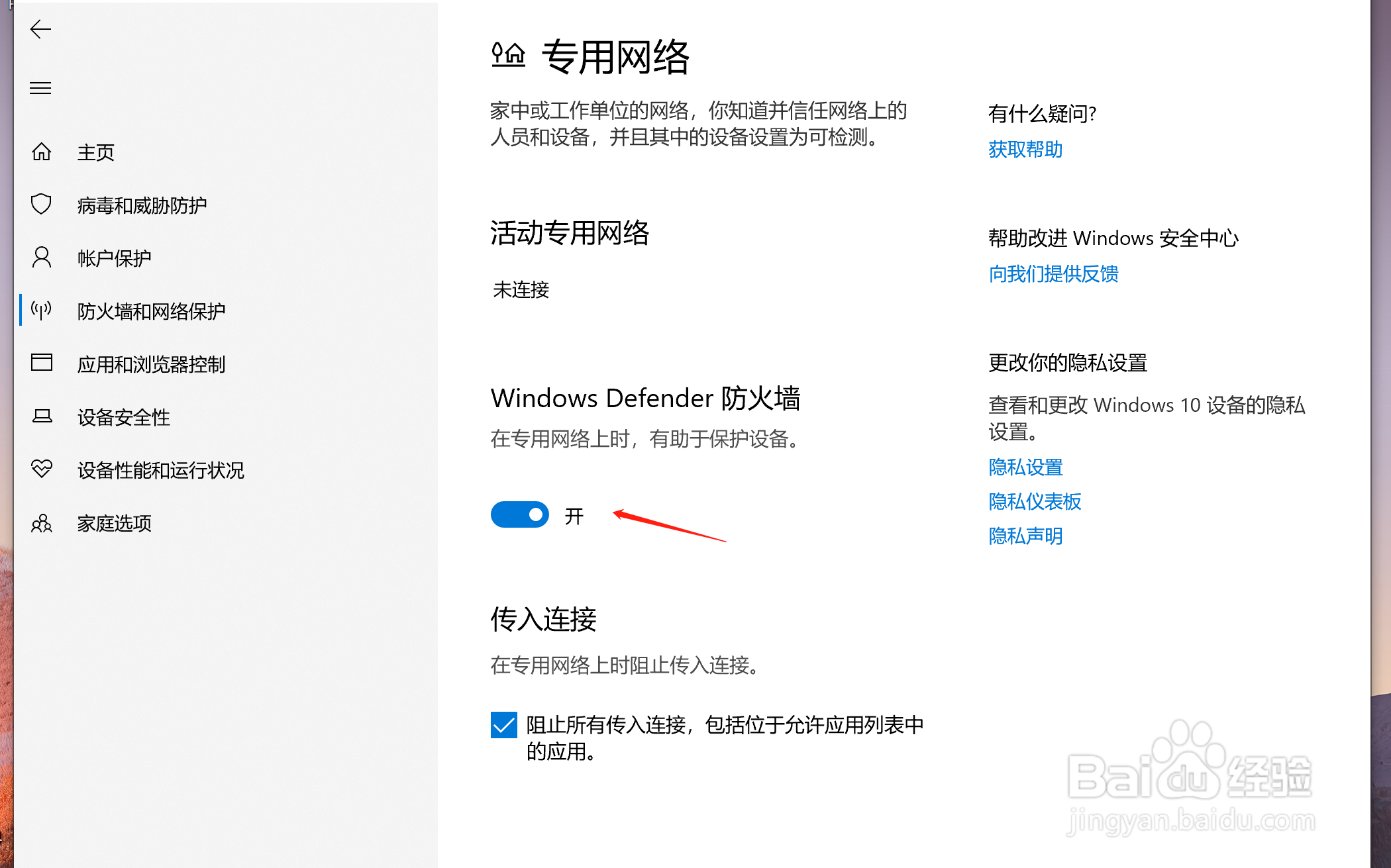Turn off the Windows Defender 防火墙 toggle
The width and height of the screenshot is (1391, 868).
[520, 514]
